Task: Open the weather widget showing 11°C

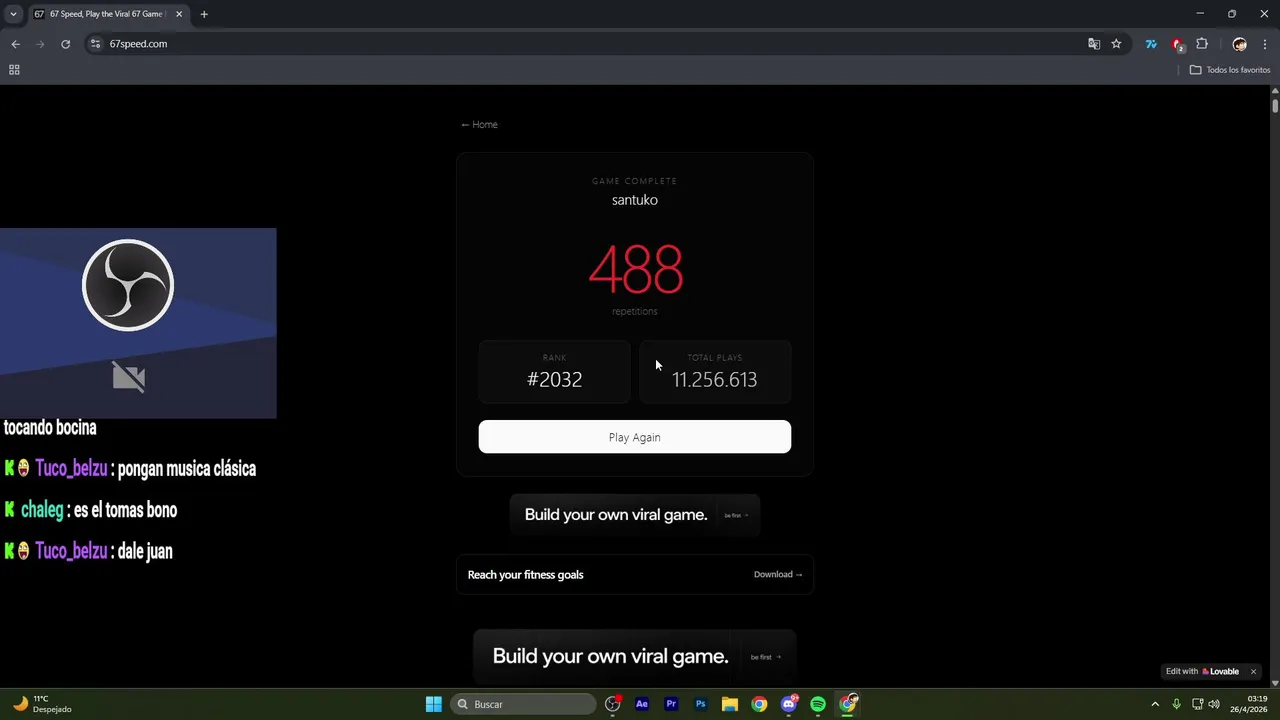Action: [x=42, y=704]
